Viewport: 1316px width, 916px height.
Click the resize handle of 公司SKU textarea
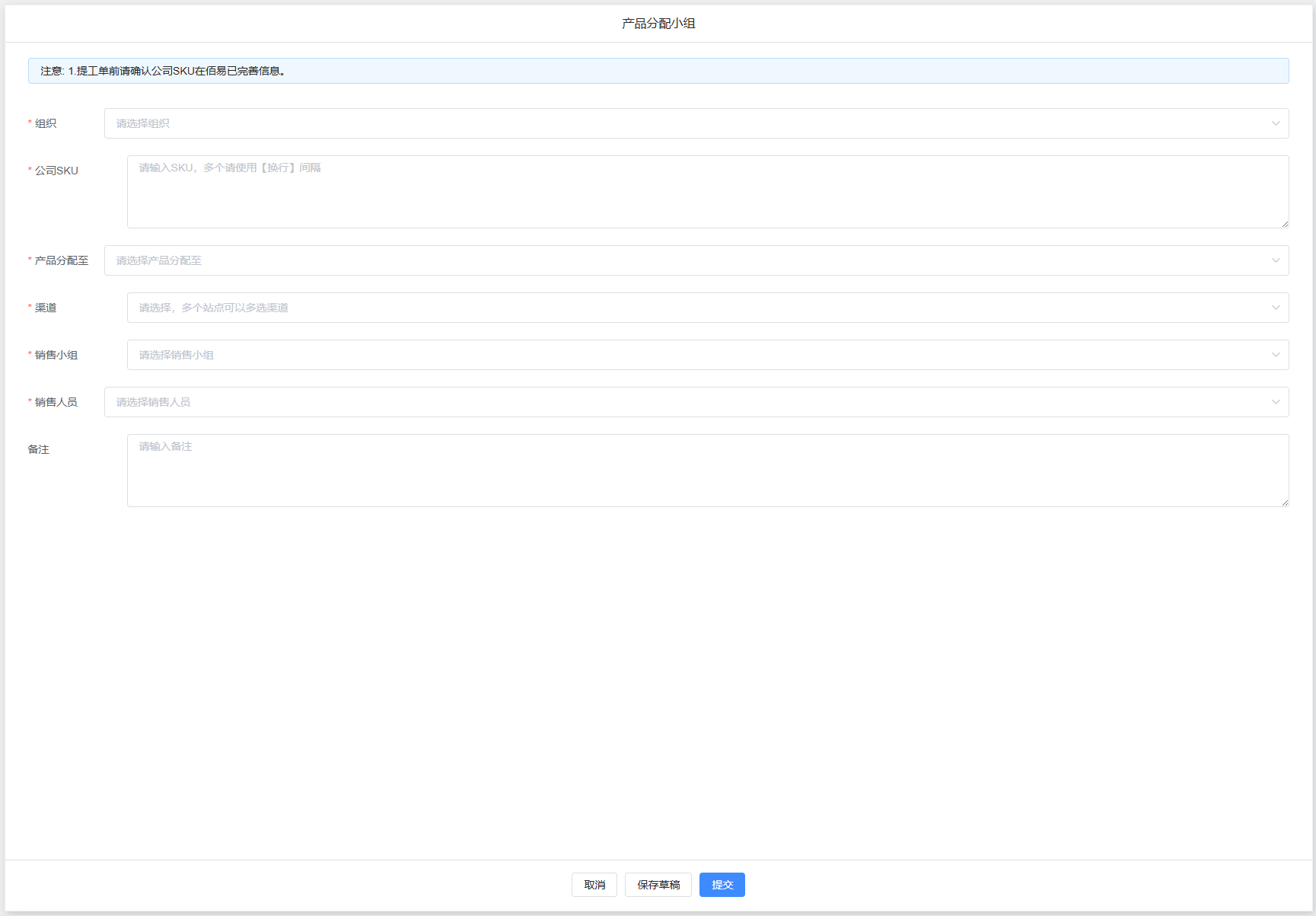[1285, 224]
